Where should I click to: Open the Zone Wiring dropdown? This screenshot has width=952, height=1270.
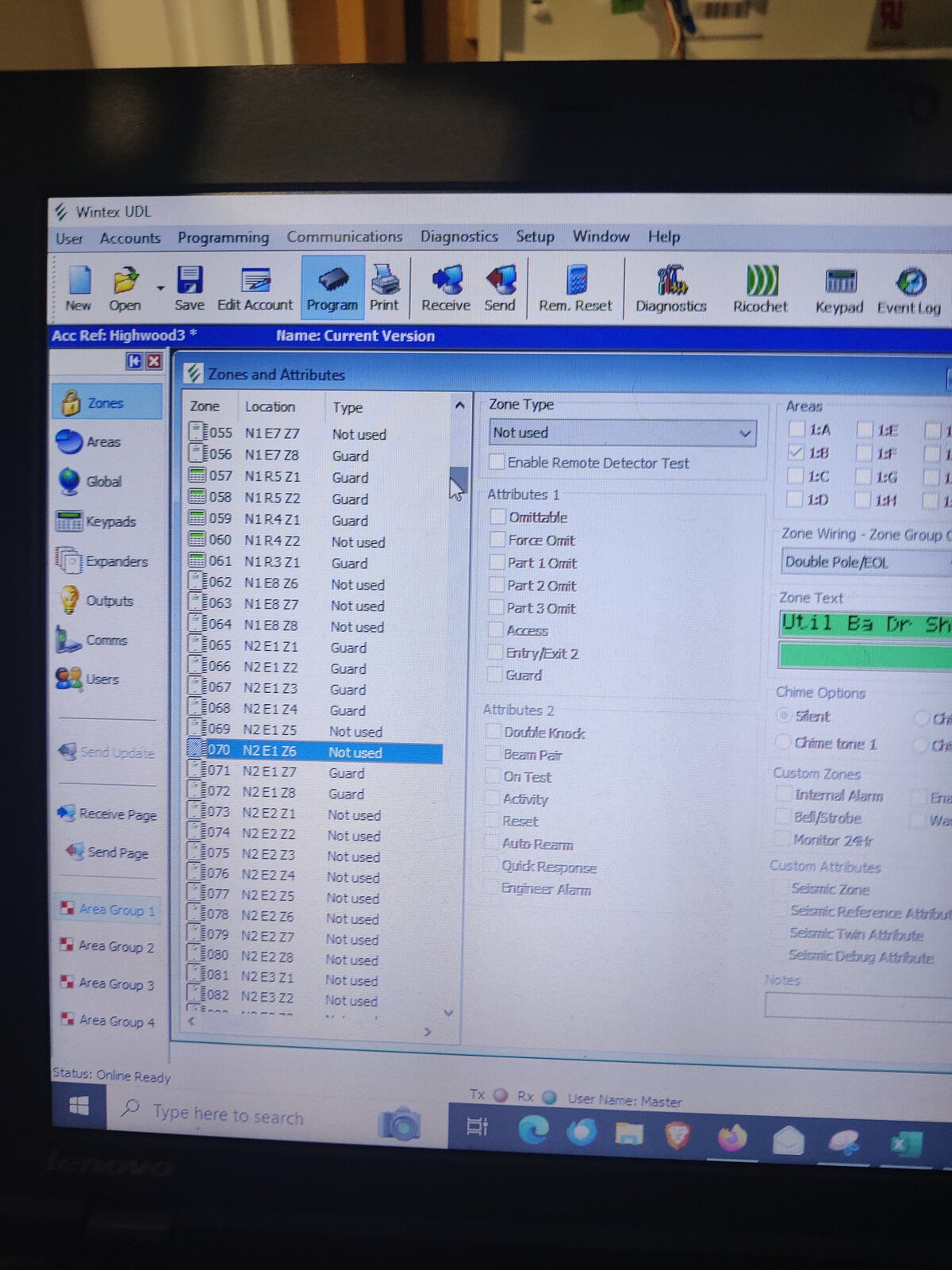[865, 562]
